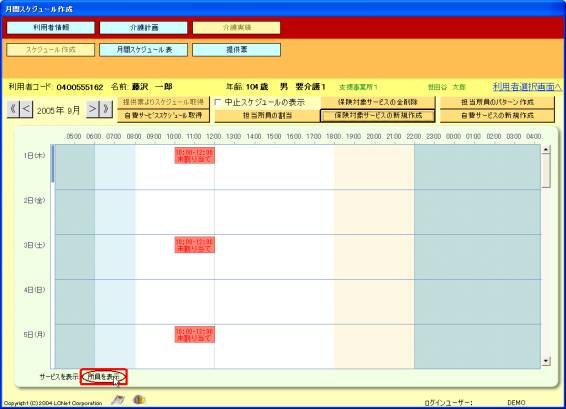566x409 pixels.
Task: Open the 利用者情報 tab
Action: pos(51,28)
